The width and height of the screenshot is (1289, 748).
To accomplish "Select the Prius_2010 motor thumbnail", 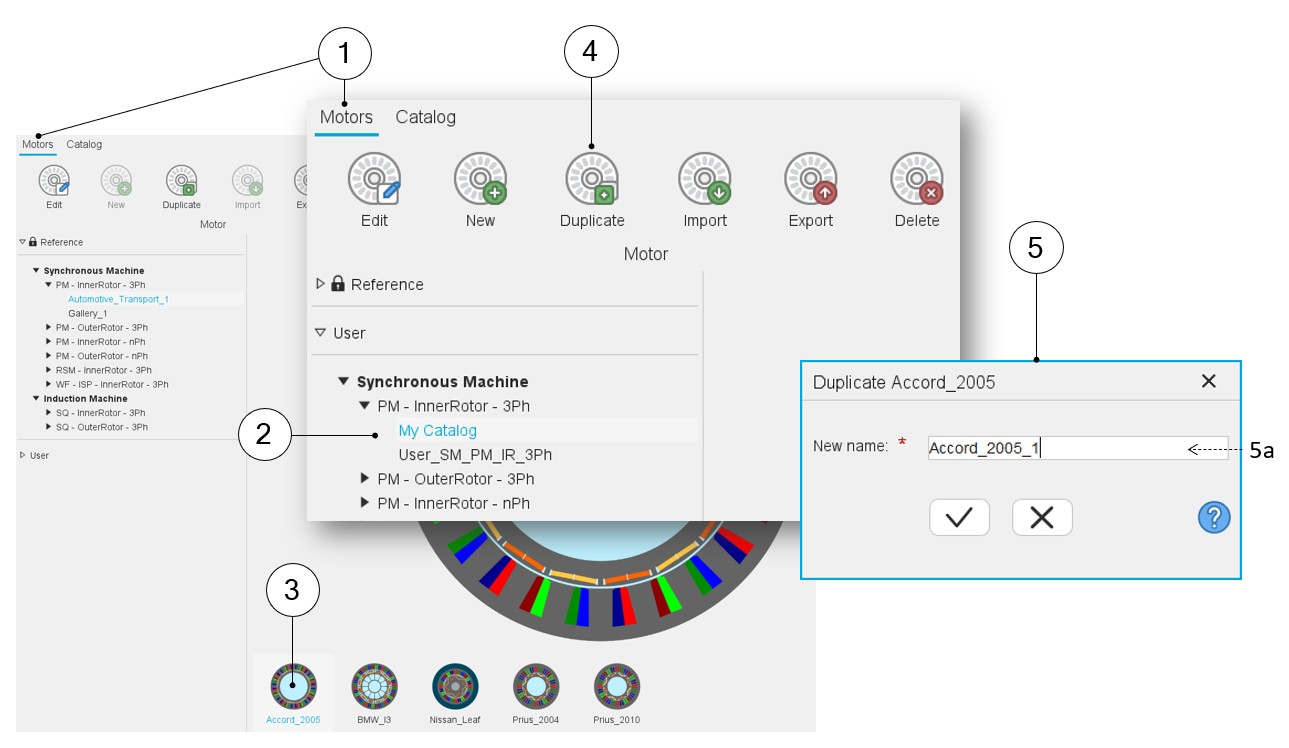I will (616, 686).
